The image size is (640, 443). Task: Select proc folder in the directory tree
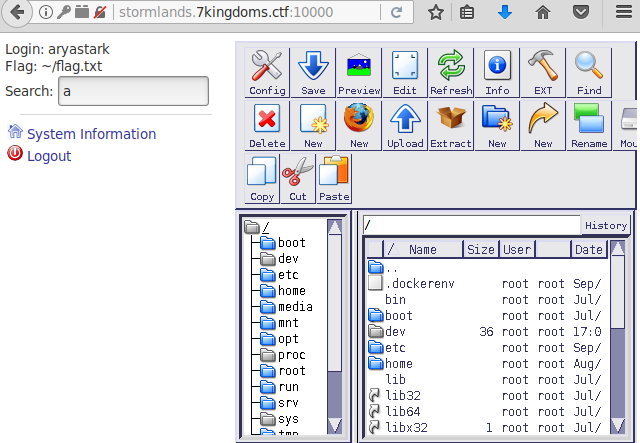[x=291, y=354]
